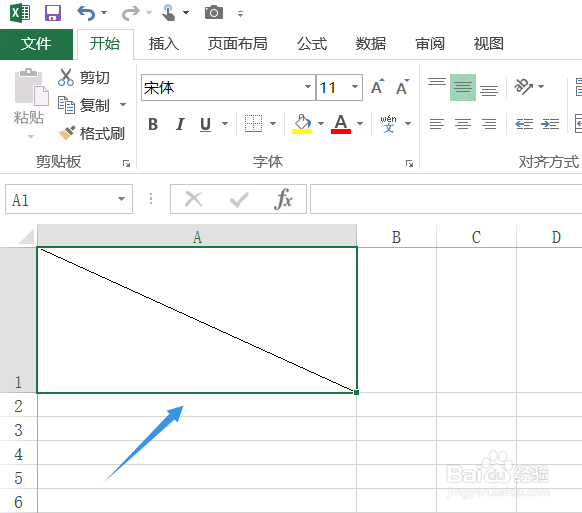Toggle center horizontal alignment
This screenshot has width=582, height=513.
463,124
